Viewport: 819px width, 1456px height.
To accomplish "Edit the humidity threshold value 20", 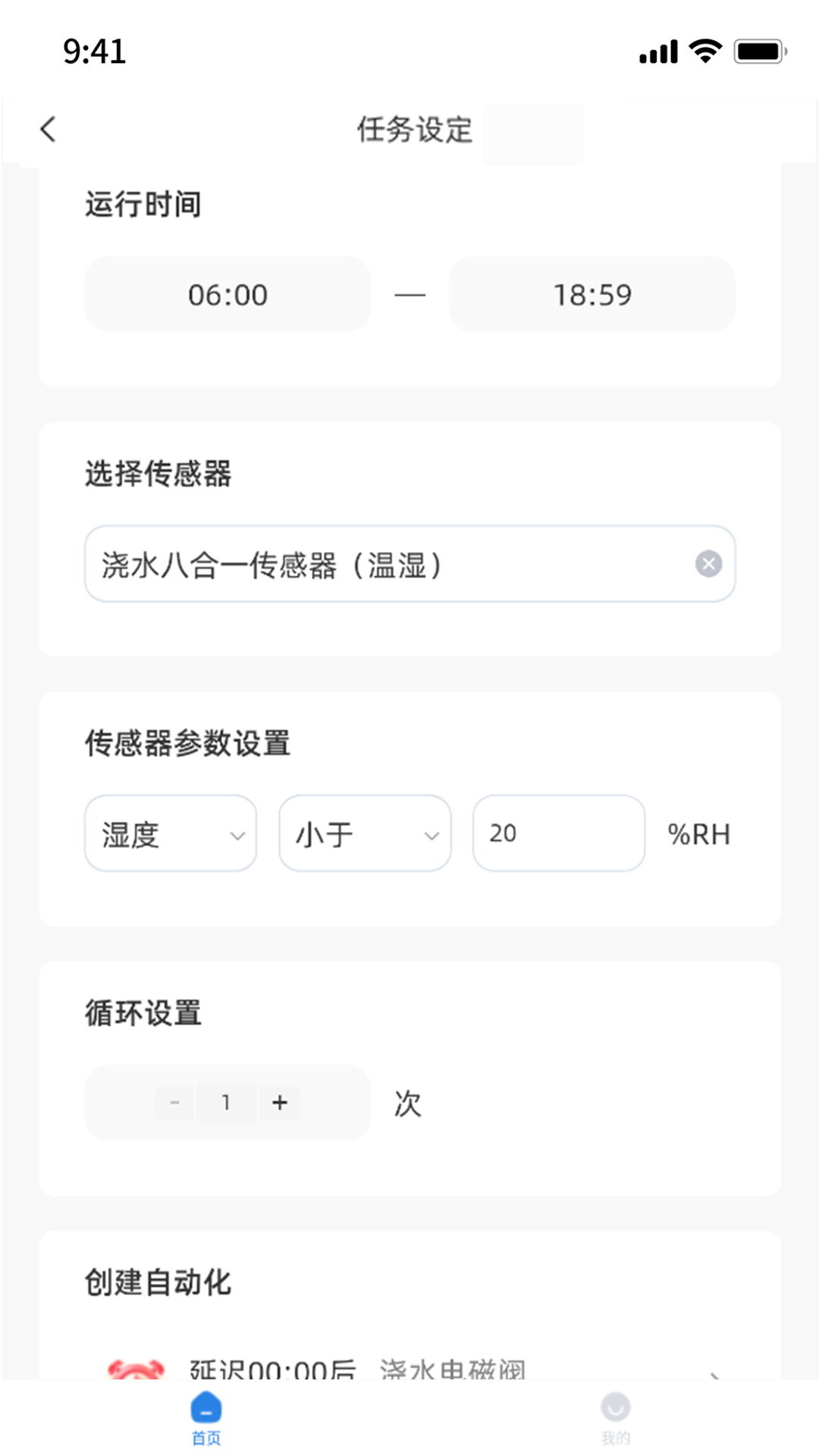I will pos(559,833).
